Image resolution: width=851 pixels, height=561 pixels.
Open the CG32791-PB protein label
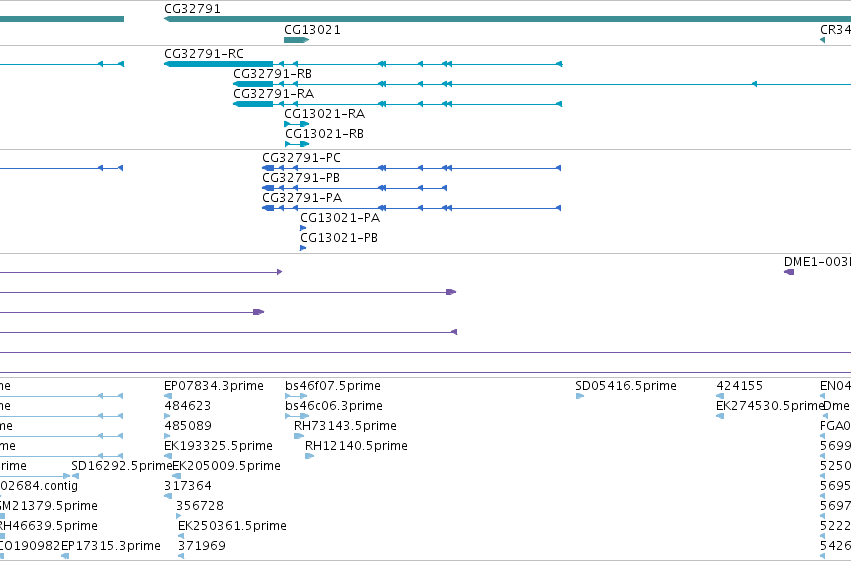click(301, 178)
